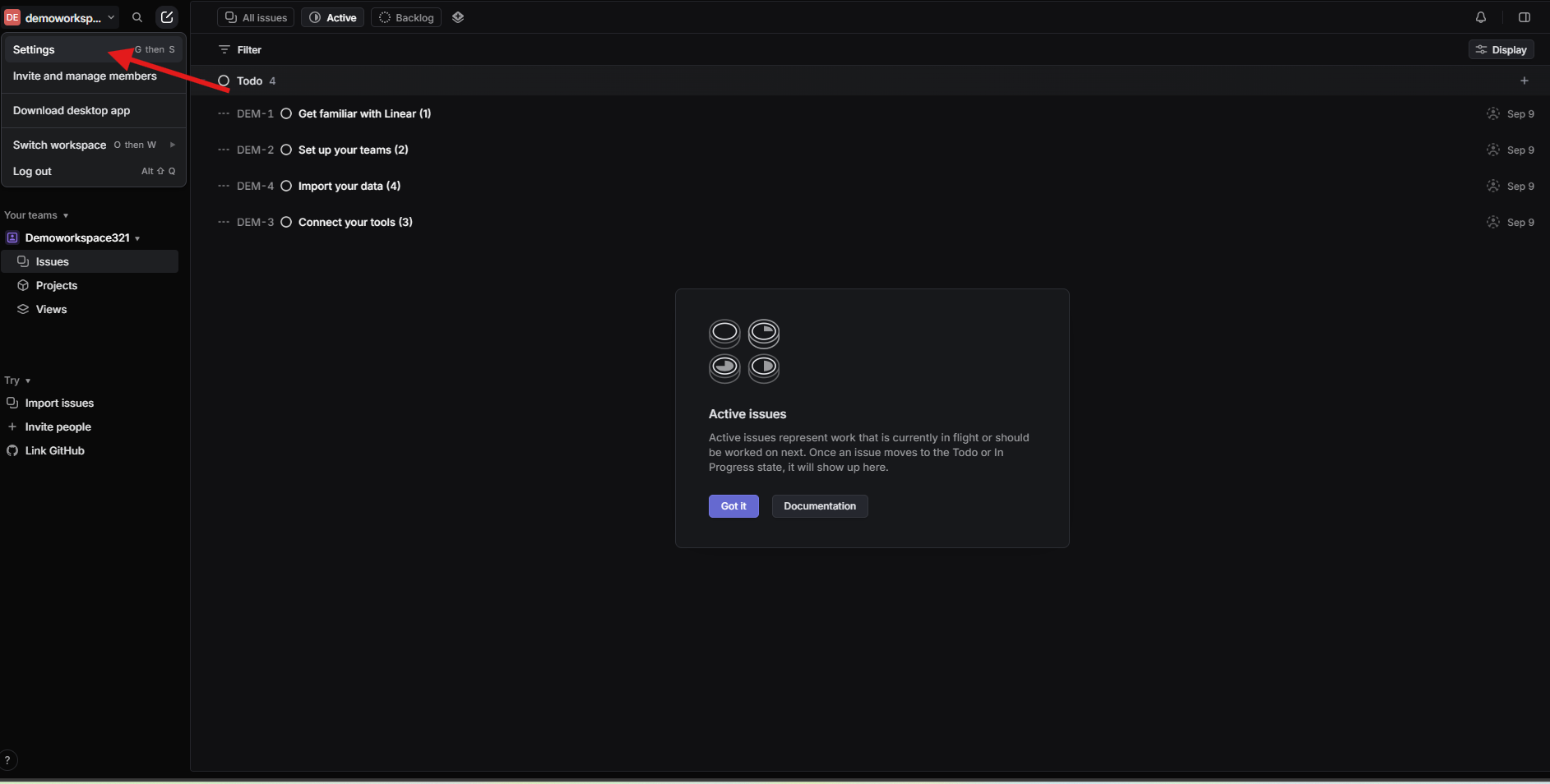The image size is (1550, 784).
Task: Open search from the top sidebar
Action: (x=136, y=17)
